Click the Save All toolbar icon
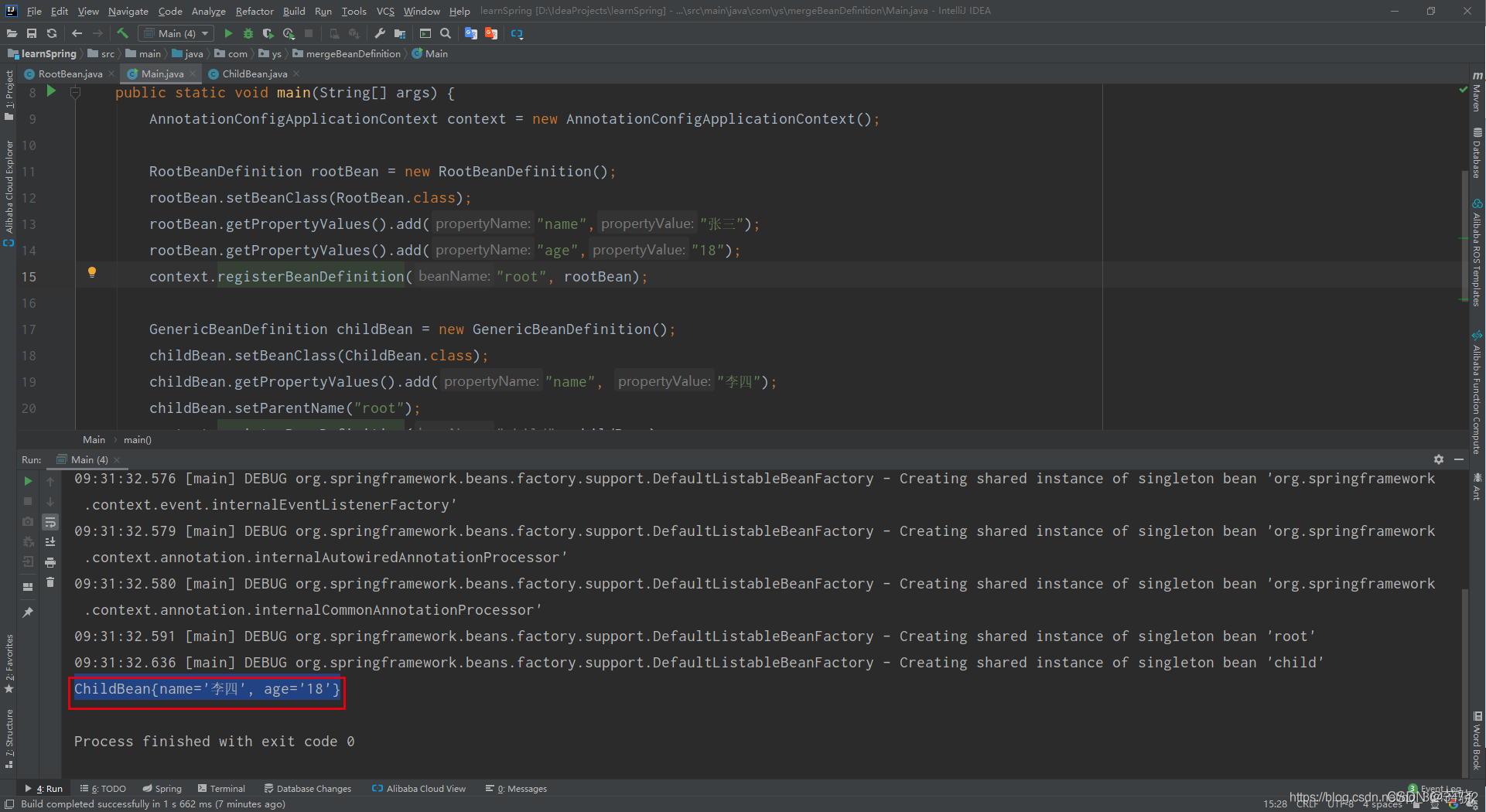Viewport: 1486px width, 812px height. (32, 33)
